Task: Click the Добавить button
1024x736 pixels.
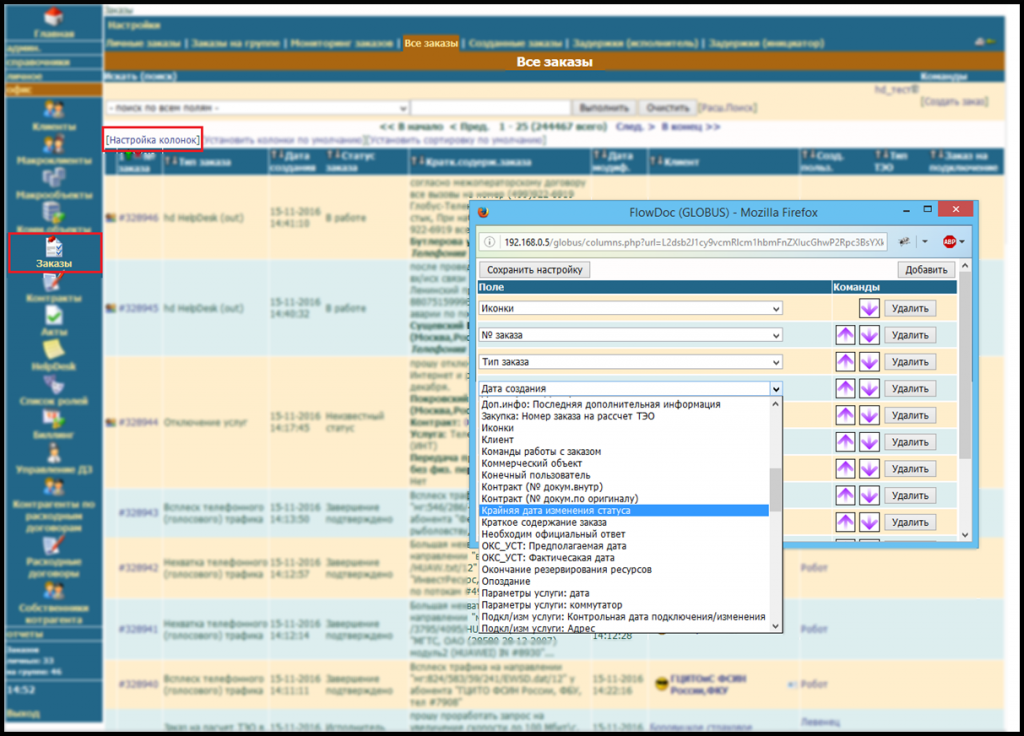Action: 926,270
